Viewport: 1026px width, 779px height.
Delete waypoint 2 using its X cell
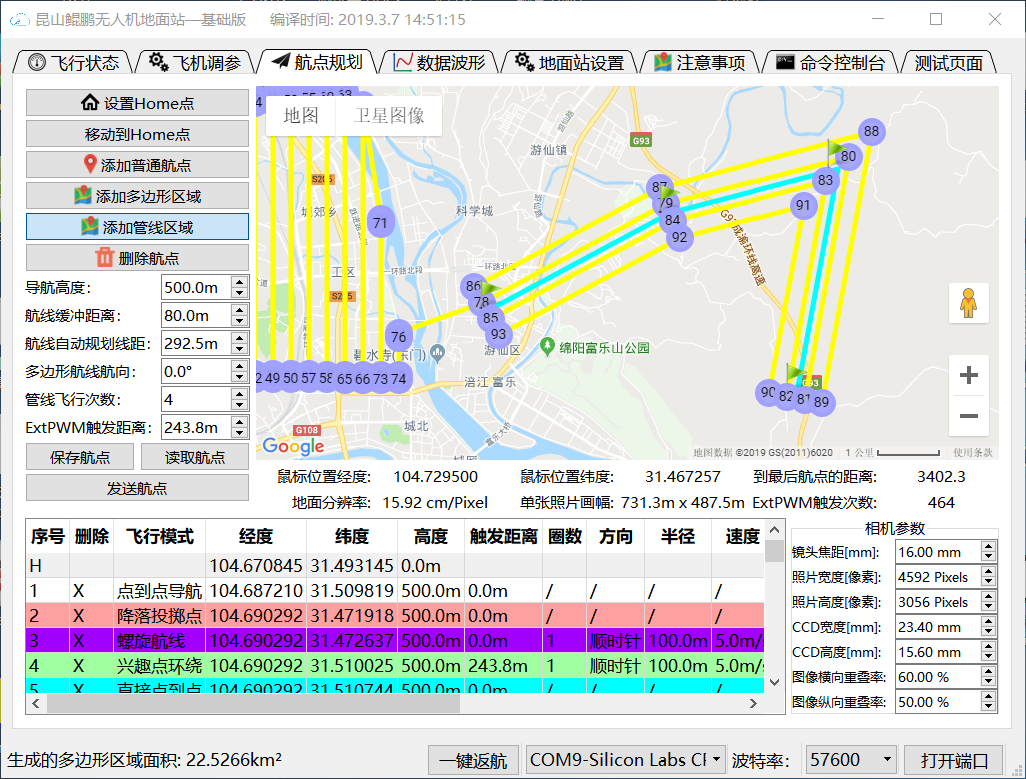78,615
